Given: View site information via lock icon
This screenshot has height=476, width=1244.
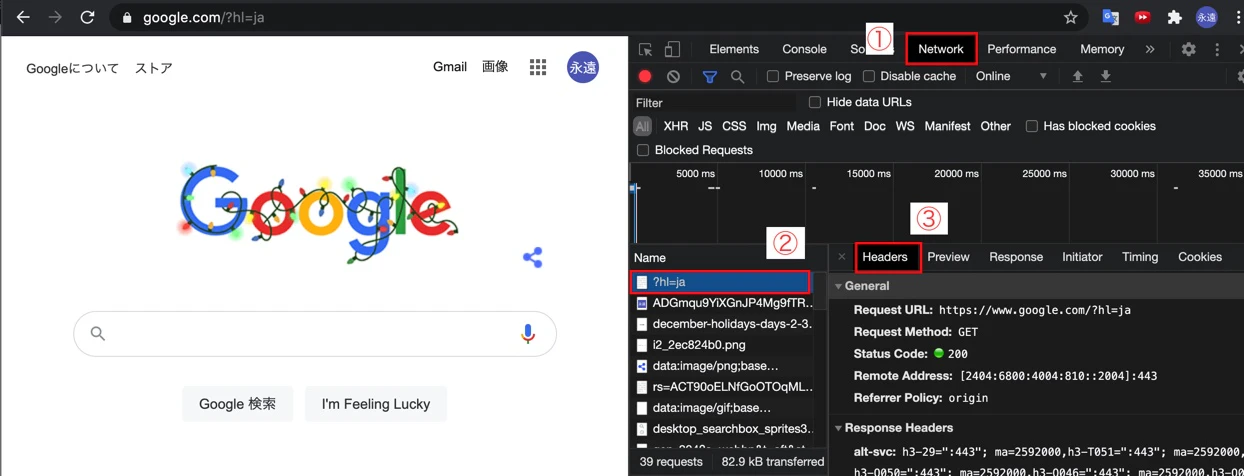Looking at the screenshot, I should pos(126,17).
